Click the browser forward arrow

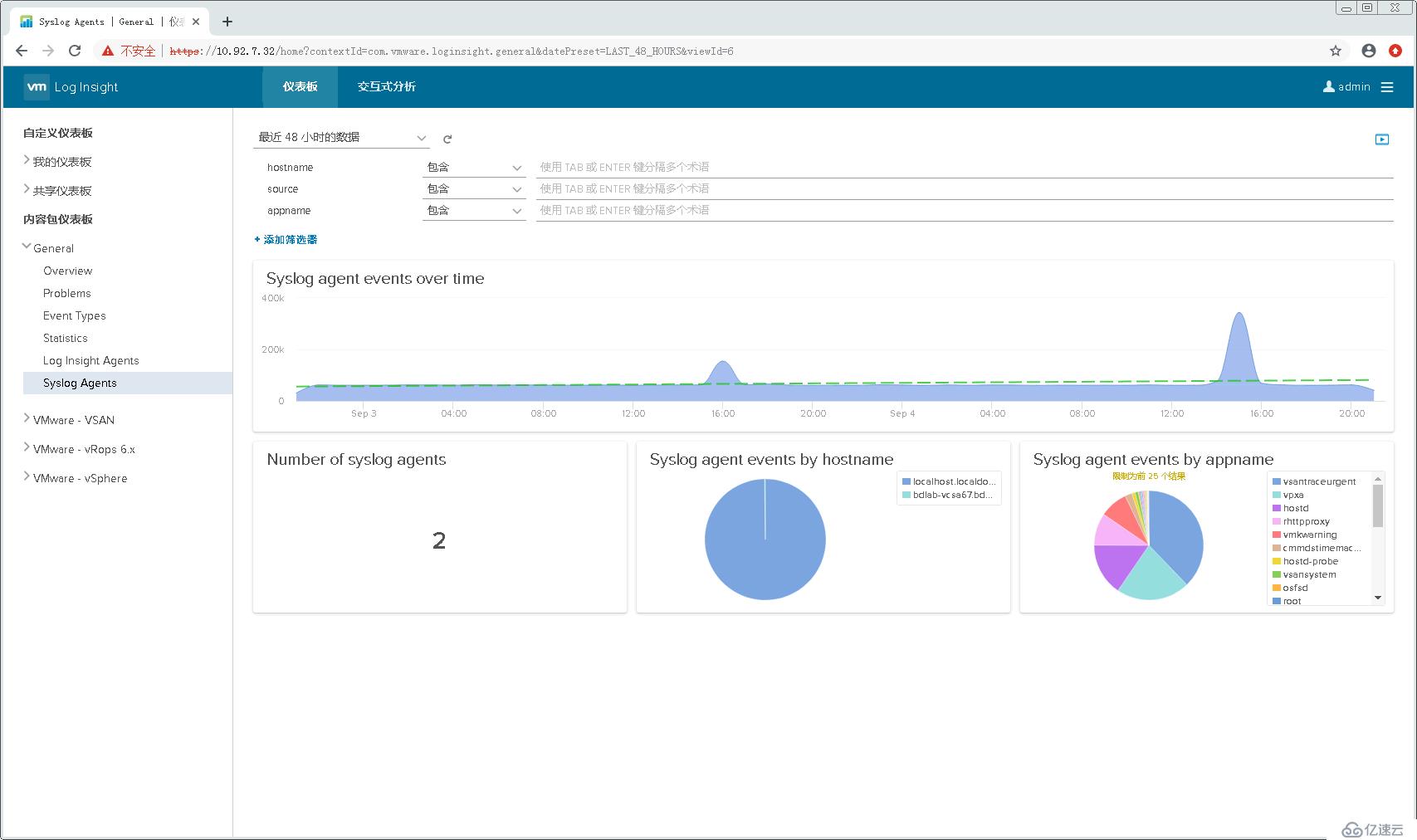48,51
